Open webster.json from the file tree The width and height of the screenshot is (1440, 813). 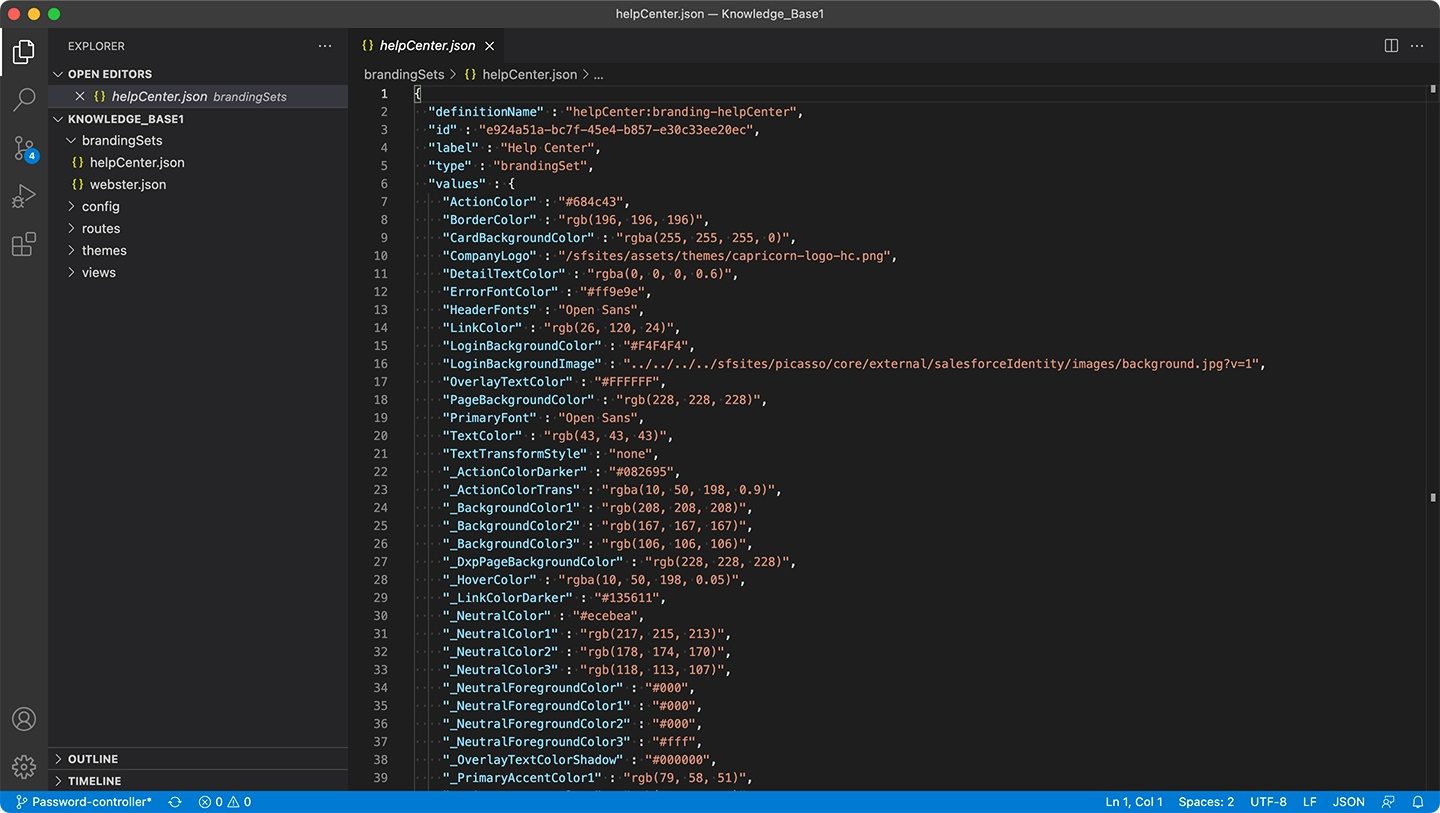(128, 184)
